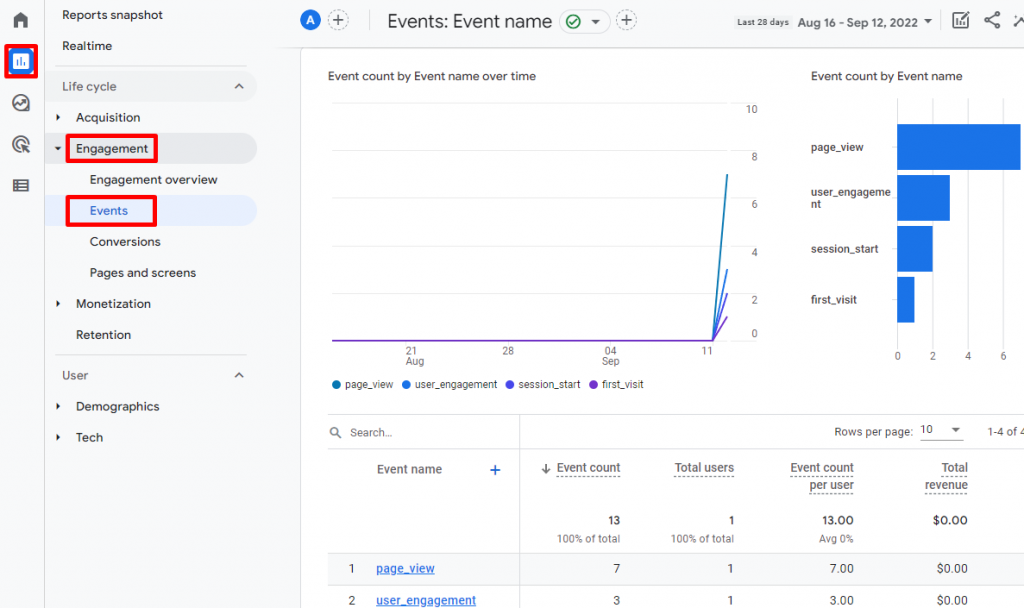1024x608 pixels.
Task: Open the Advertising icon in the sidebar
Action: click(20, 145)
